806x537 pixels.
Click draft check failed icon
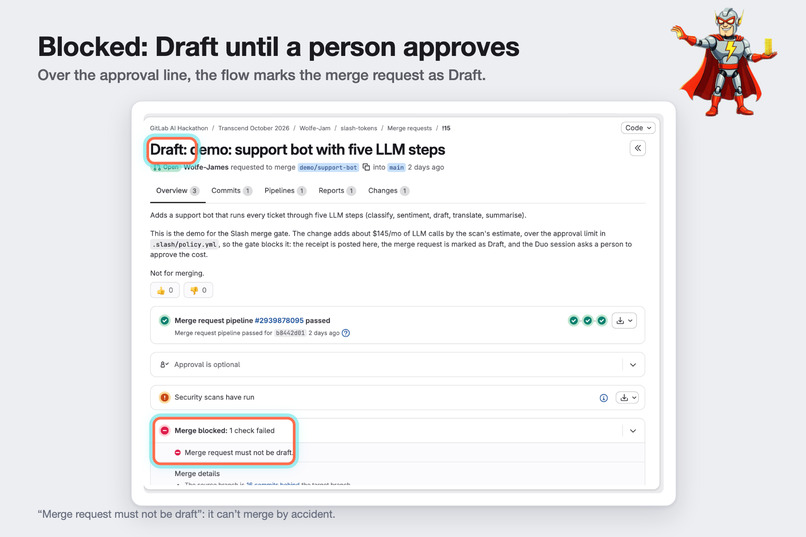pyautogui.click(x=177, y=453)
